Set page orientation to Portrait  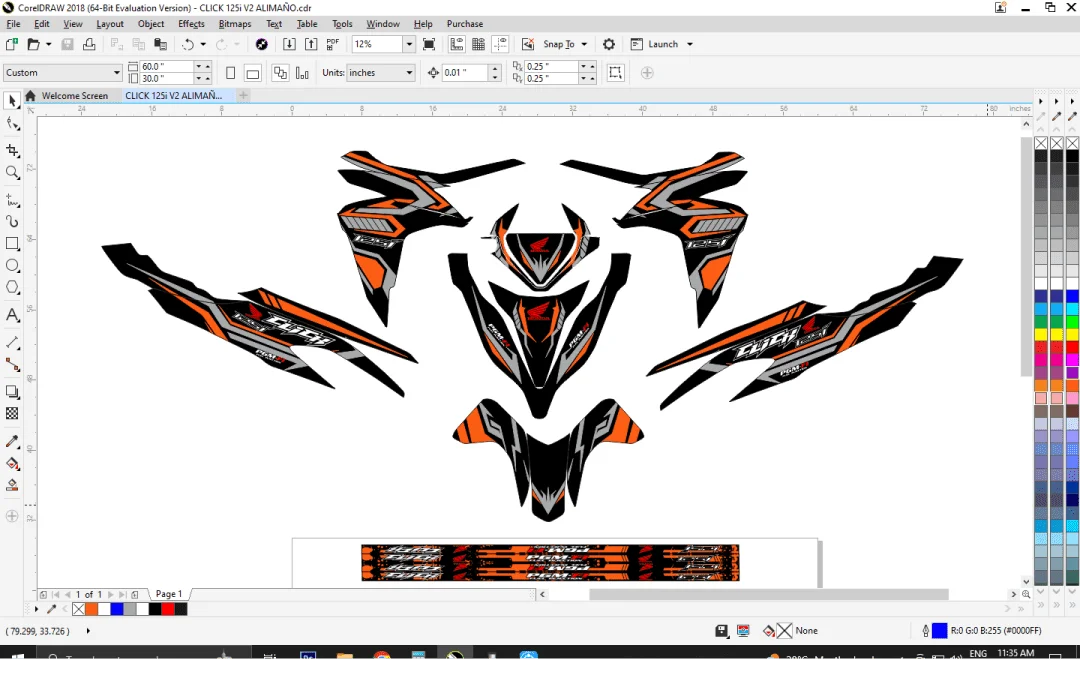click(x=231, y=73)
